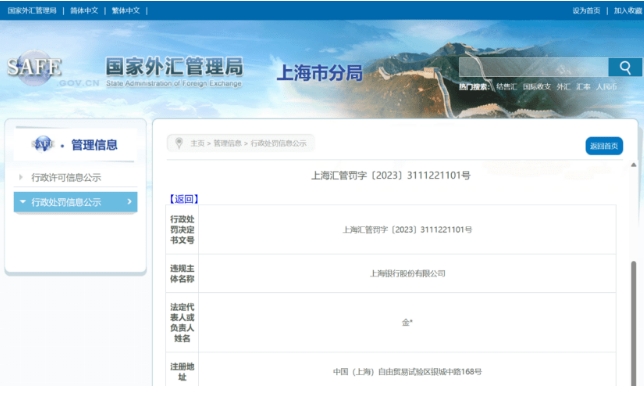Click hot search term 结售汇

(506, 87)
